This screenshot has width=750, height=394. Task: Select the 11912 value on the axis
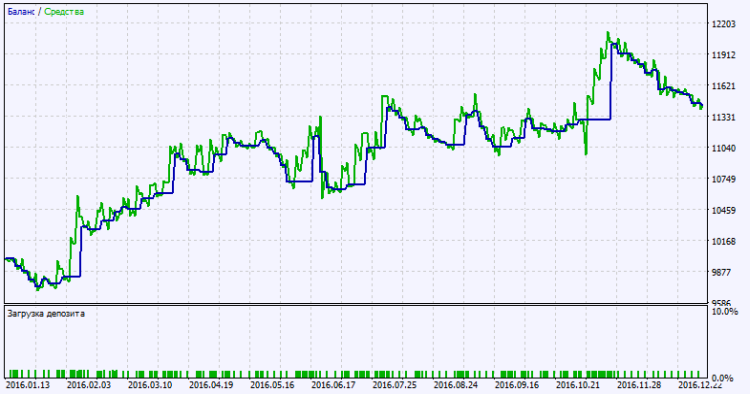point(723,55)
